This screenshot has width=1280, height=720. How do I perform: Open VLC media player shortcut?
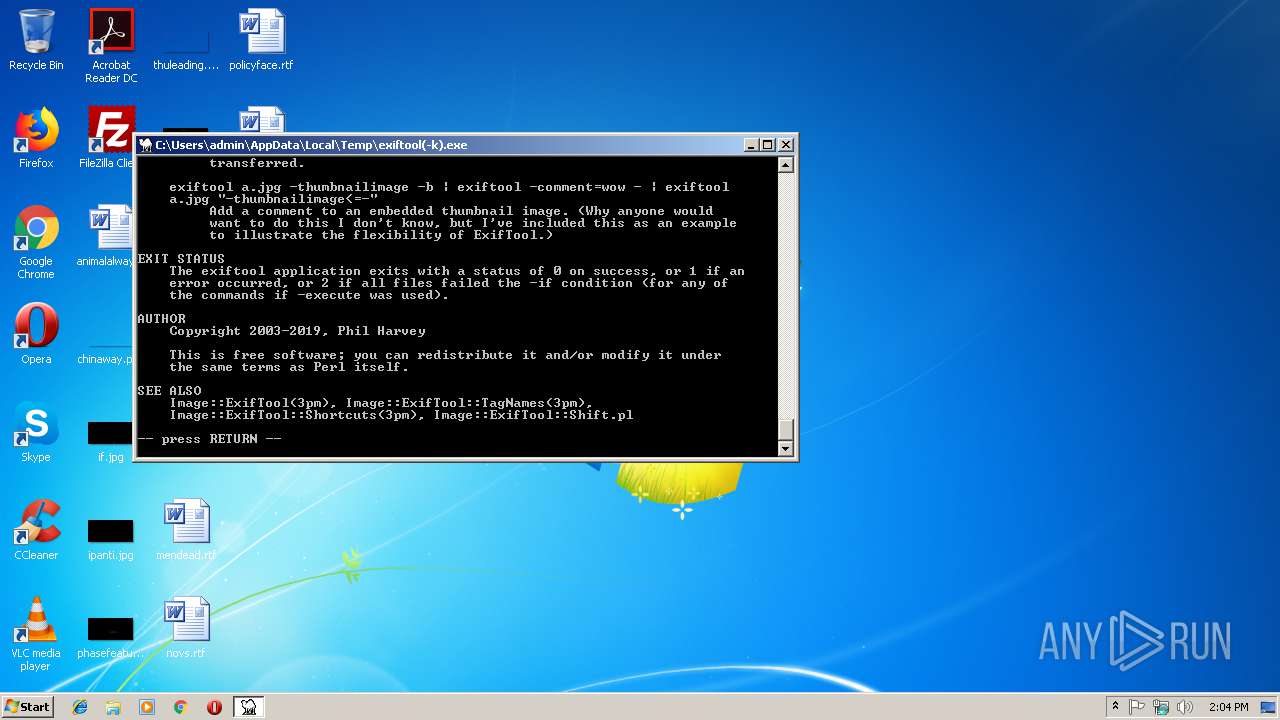(36, 634)
